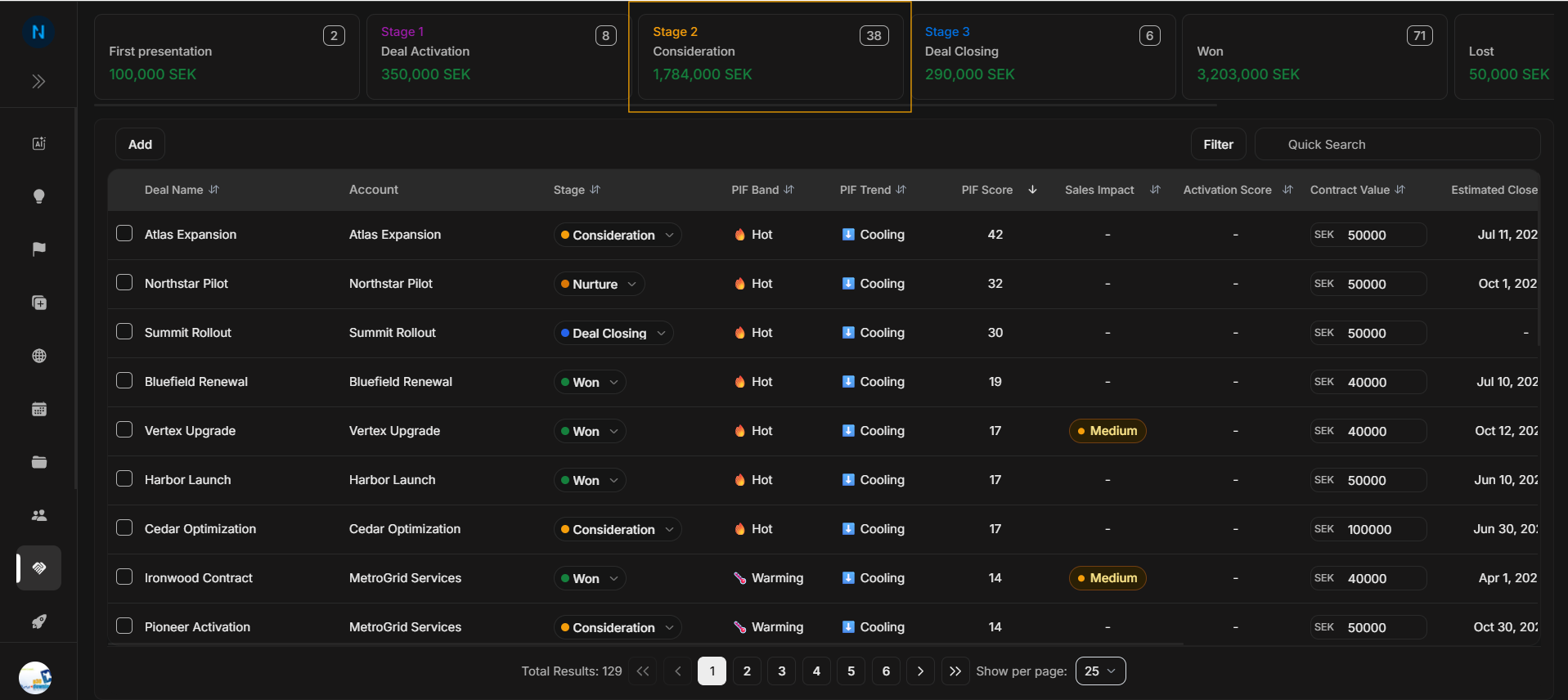Sort by Sales Impact using its sort icon
Screen dimensions: 1568x700
pos(1155,190)
